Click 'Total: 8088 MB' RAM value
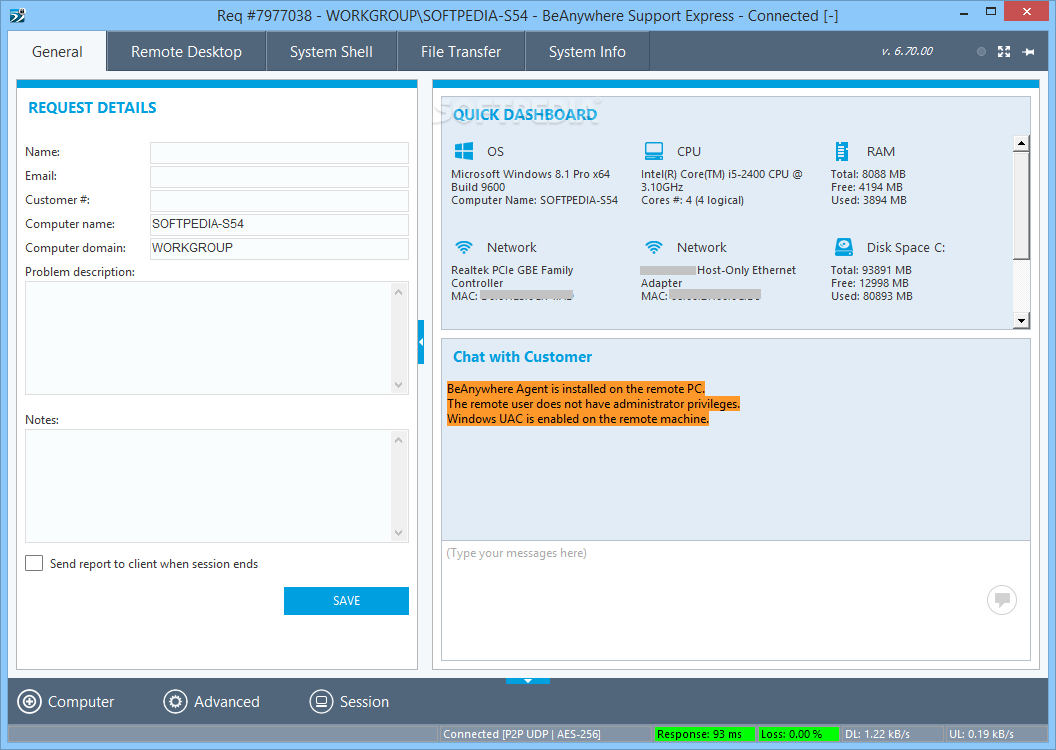 tap(868, 174)
